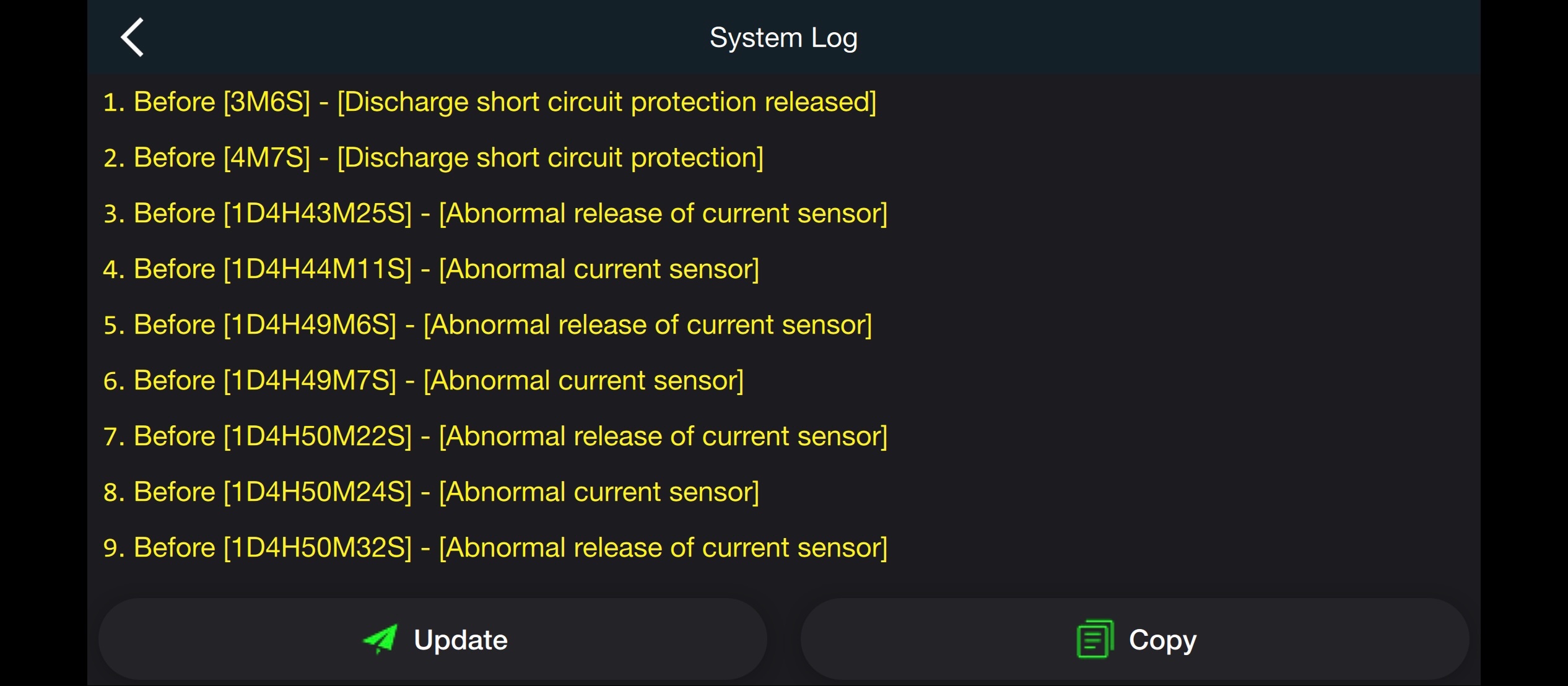
Task: Click the "Abnormal current sensor" text in entry 4
Action: pos(599,269)
